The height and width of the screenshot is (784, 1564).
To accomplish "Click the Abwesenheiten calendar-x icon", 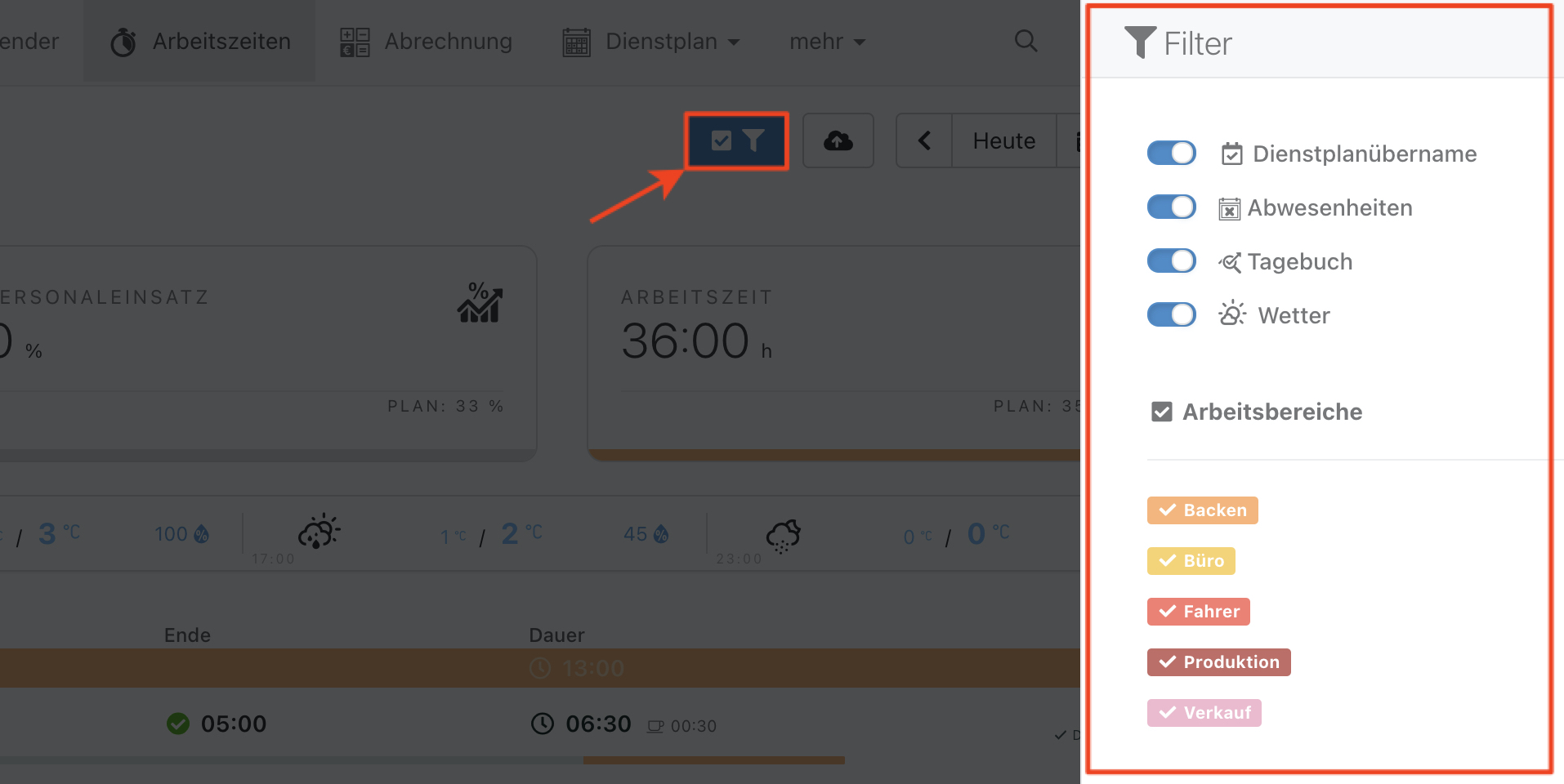I will (1229, 209).
